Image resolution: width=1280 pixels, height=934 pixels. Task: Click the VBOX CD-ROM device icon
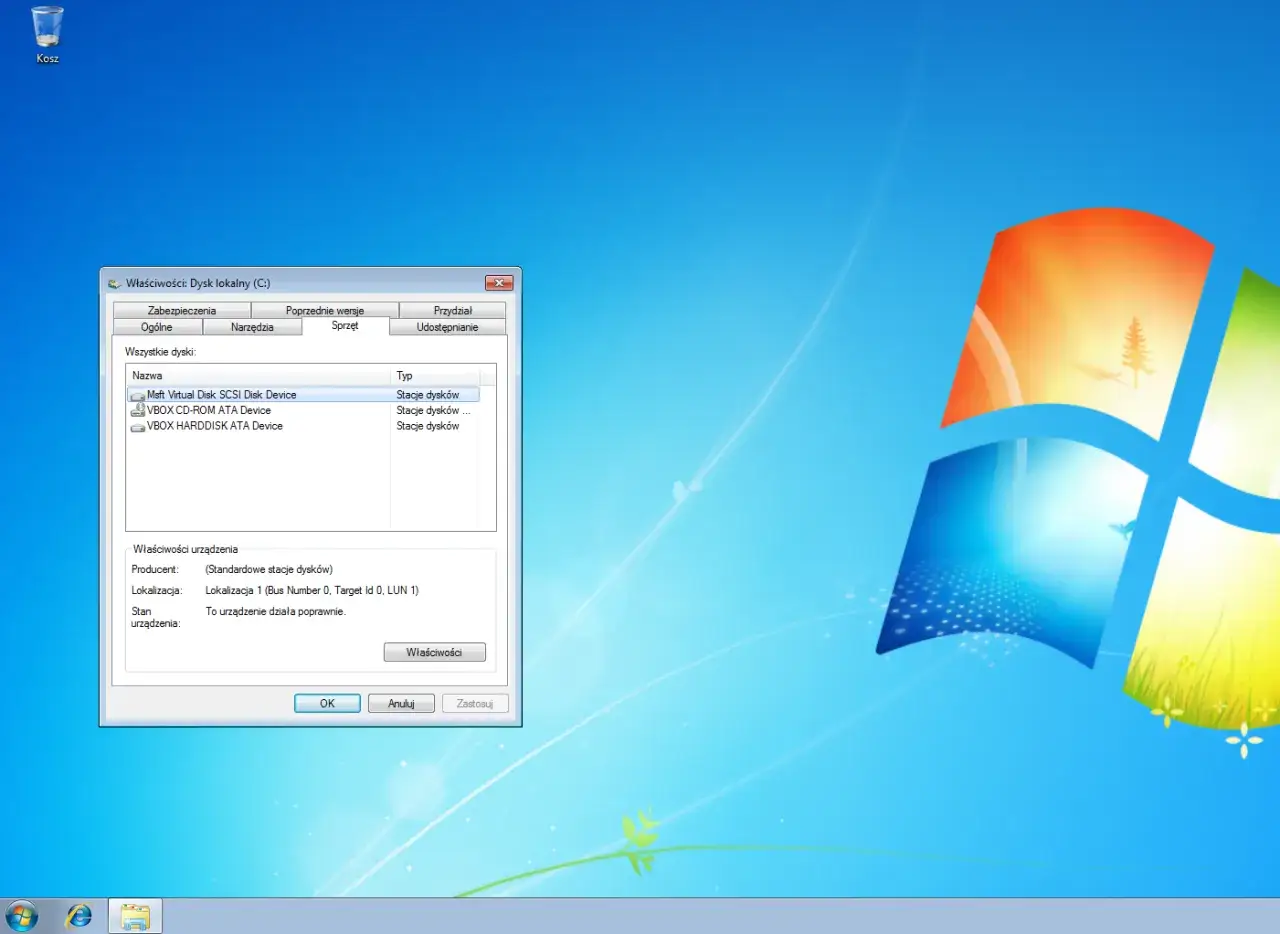pos(137,411)
